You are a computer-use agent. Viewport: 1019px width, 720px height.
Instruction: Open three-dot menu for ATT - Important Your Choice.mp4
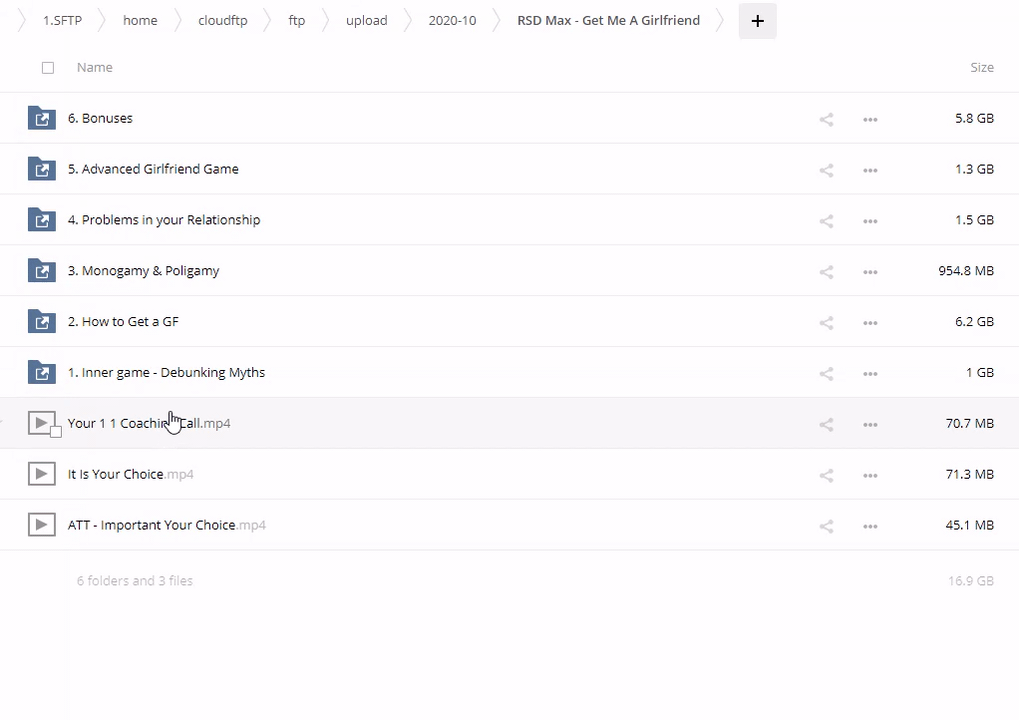pyautogui.click(x=870, y=526)
